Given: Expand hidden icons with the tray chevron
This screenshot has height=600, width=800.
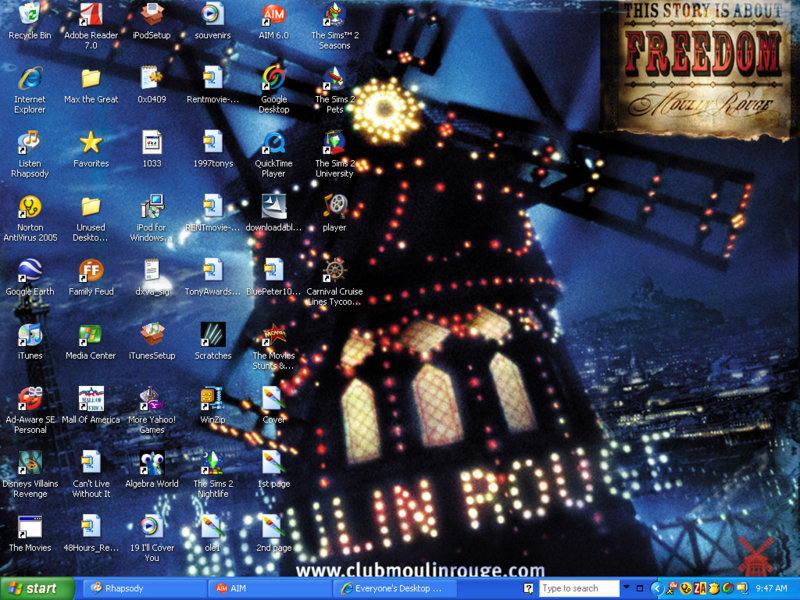Looking at the screenshot, I should 655,586.
